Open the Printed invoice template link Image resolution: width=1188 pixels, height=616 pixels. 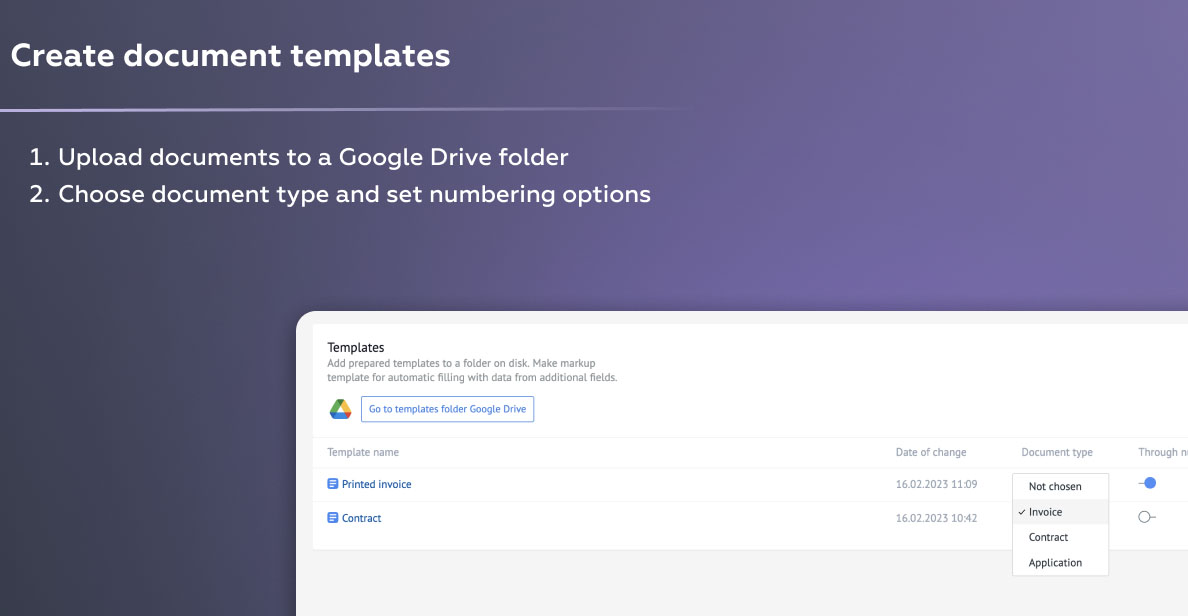[x=376, y=484]
